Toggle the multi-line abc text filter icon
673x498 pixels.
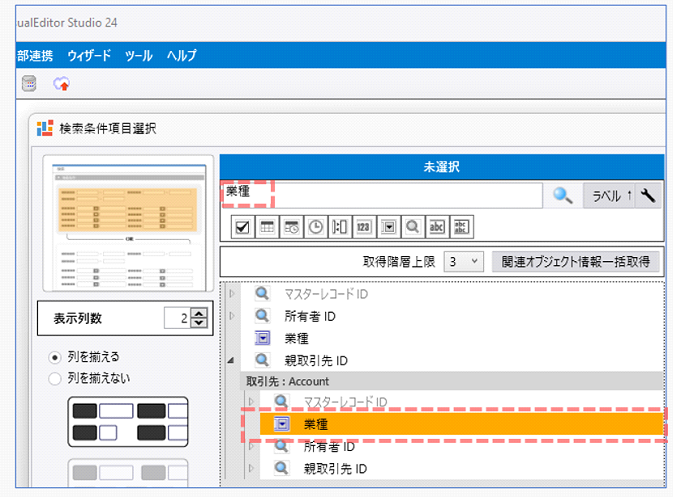click(x=461, y=227)
